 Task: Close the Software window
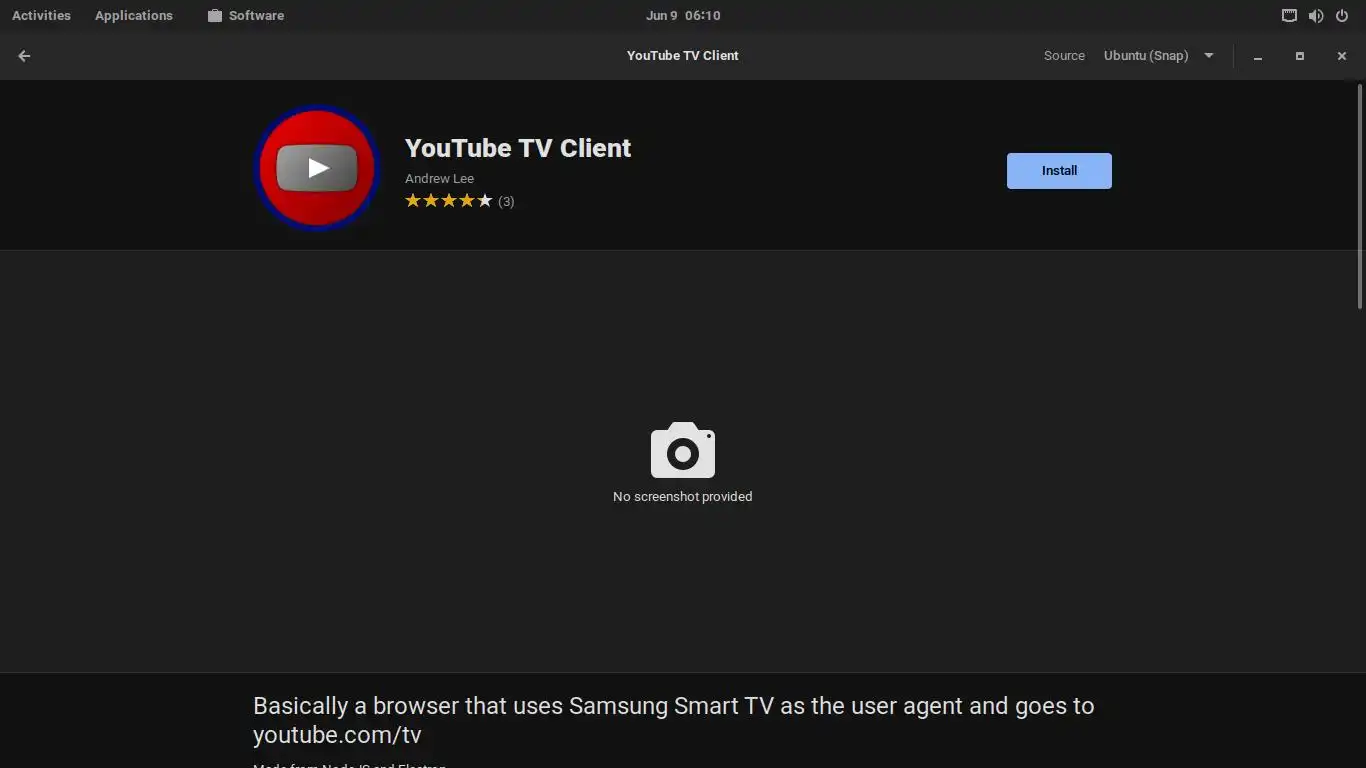[1342, 56]
